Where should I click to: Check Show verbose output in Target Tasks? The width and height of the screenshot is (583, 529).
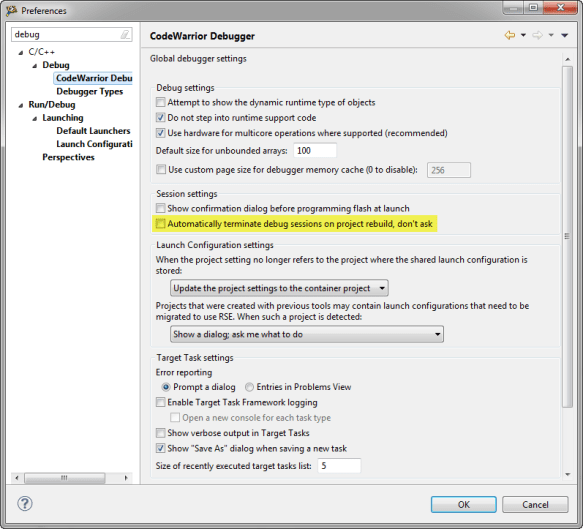pyautogui.click(x=161, y=433)
